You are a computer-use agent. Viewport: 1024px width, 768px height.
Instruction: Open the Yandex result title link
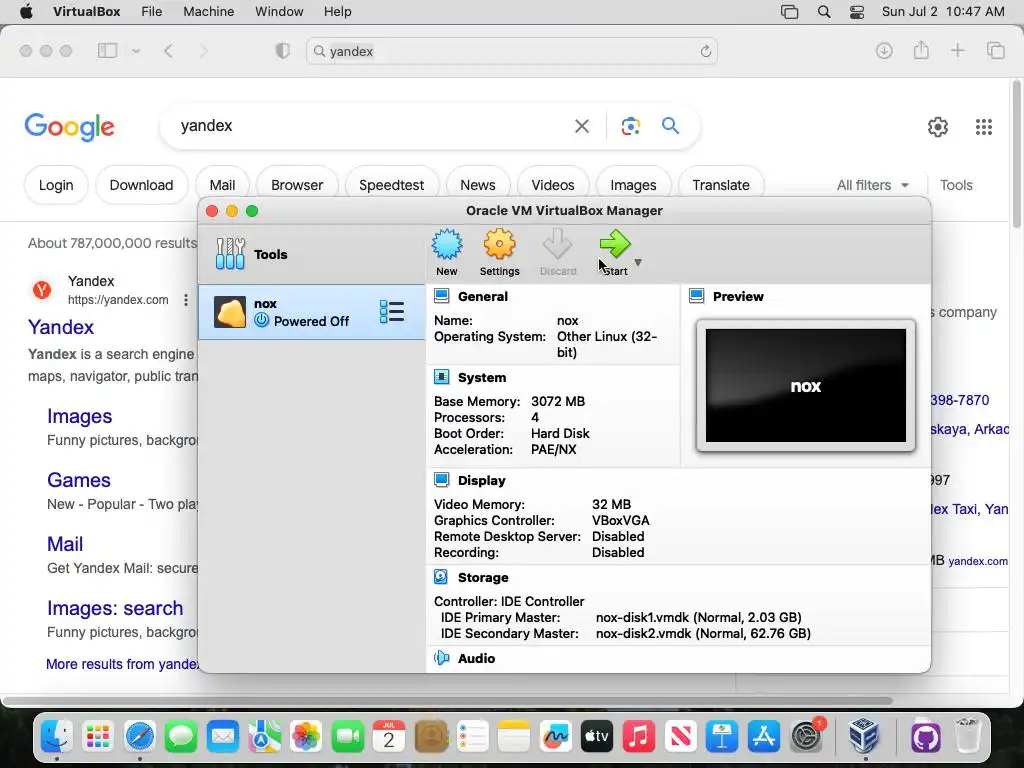pos(61,327)
